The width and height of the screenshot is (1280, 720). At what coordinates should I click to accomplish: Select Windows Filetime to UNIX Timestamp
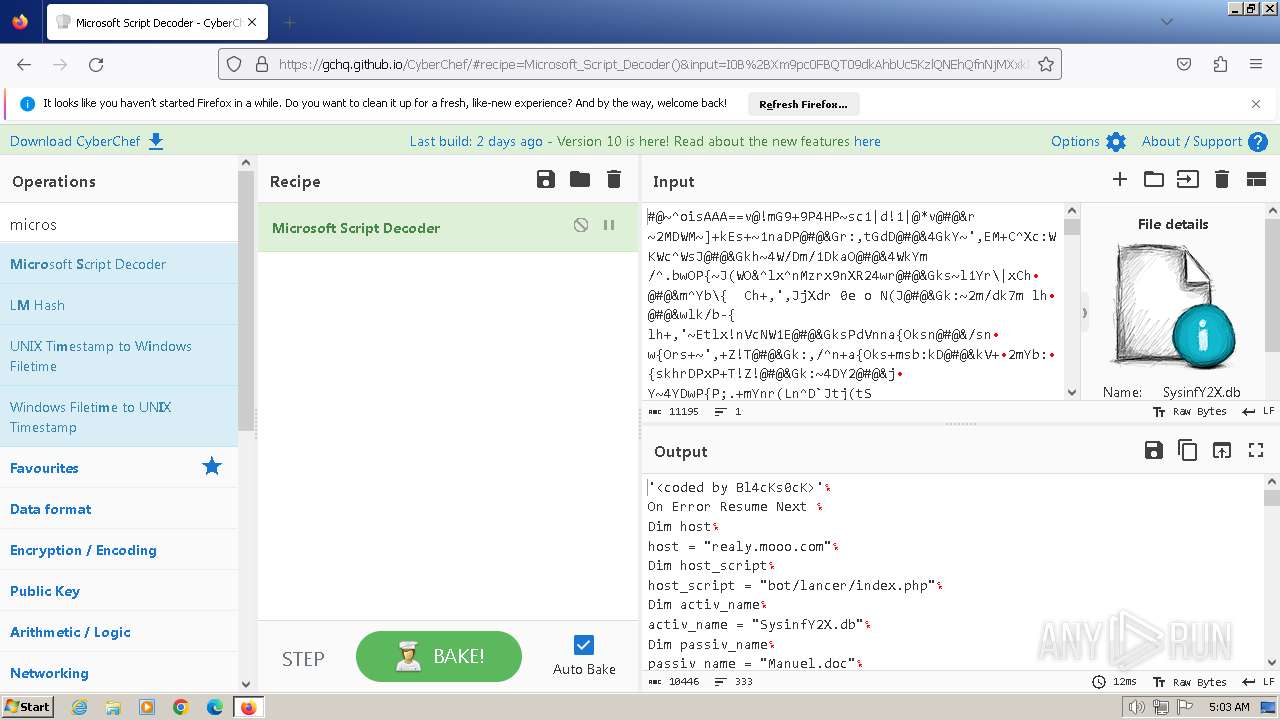click(x=119, y=417)
